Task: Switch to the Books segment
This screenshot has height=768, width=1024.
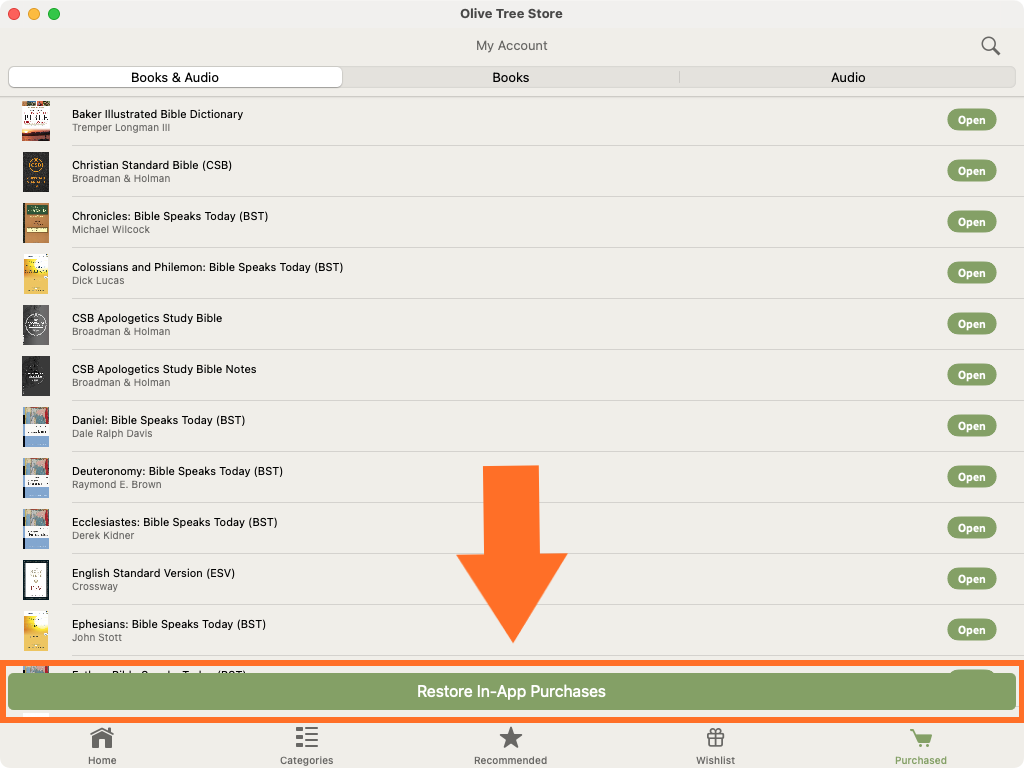Action: pos(510,77)
